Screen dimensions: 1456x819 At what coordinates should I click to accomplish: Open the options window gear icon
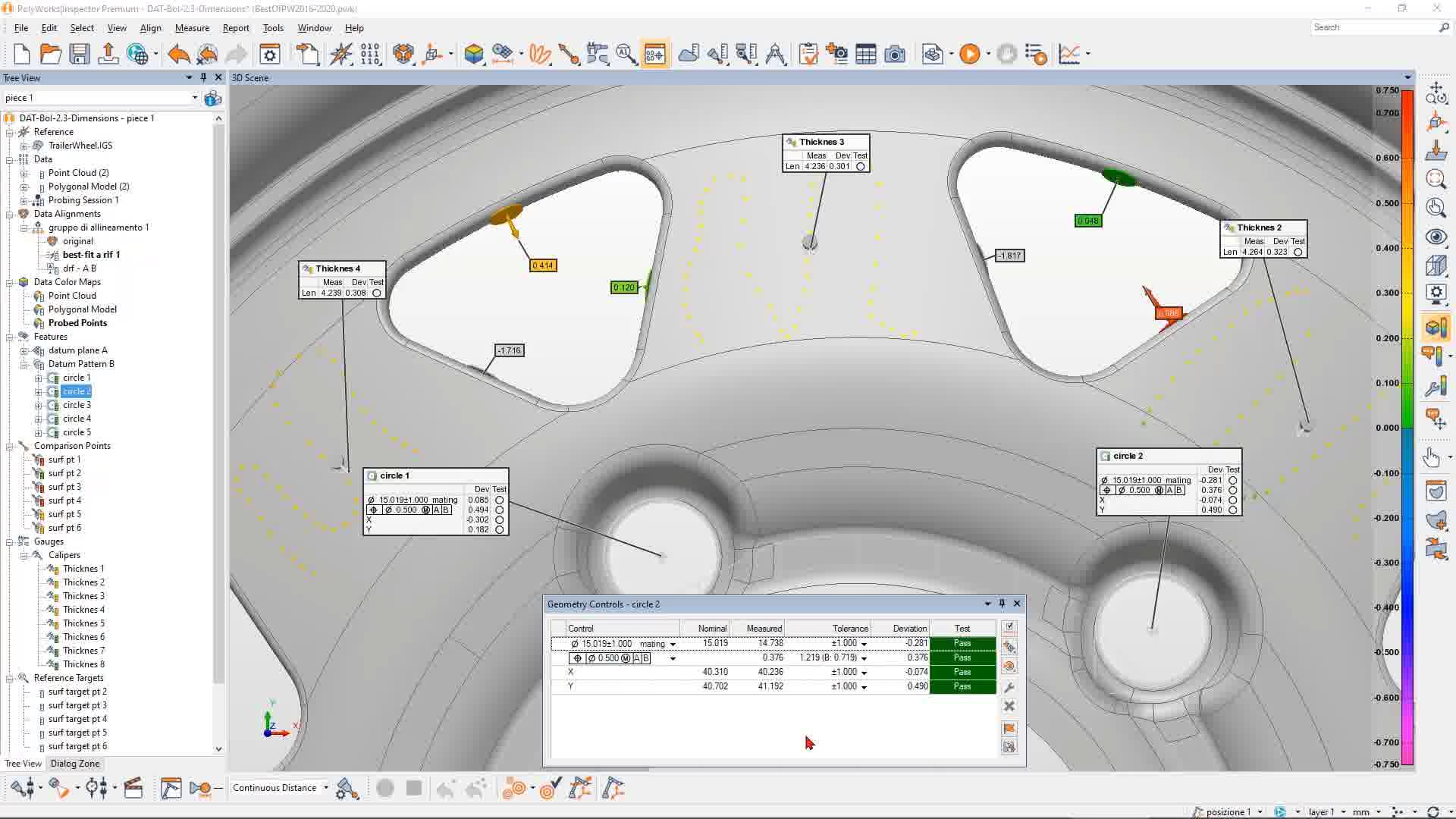pos(270,54)
